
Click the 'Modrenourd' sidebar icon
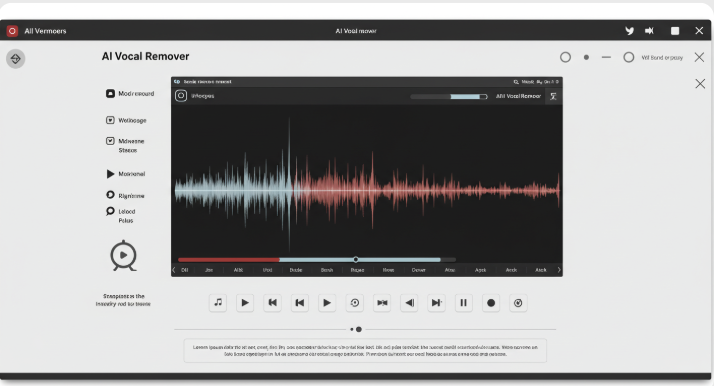click(110, 93)
